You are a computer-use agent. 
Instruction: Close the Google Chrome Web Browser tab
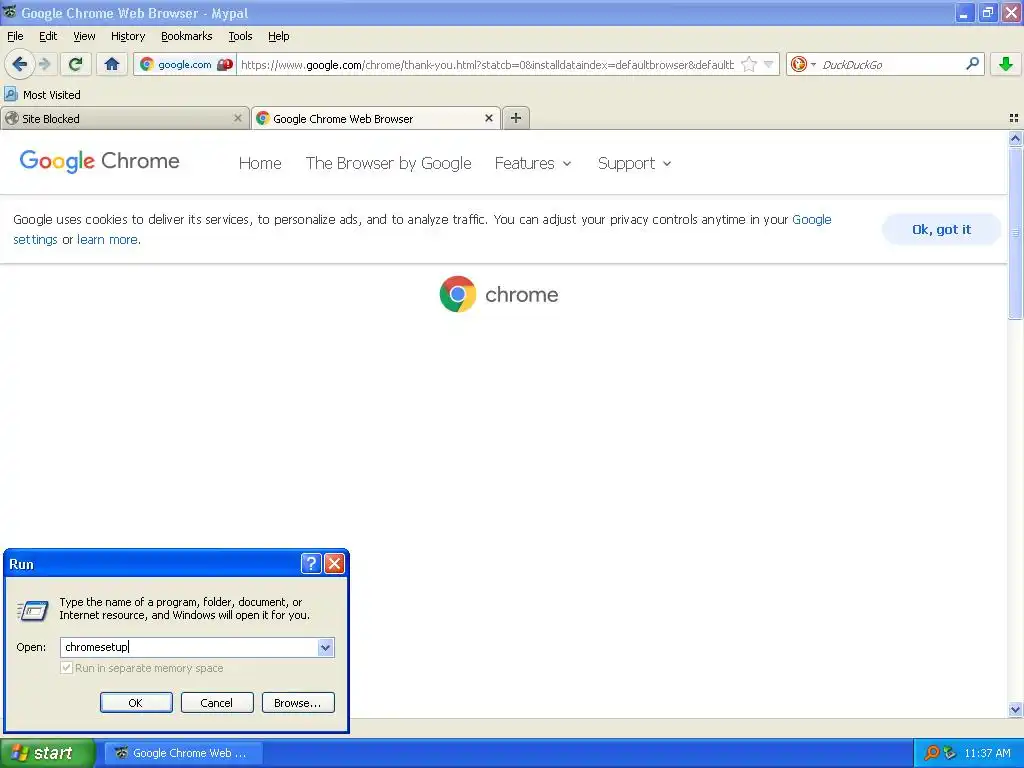coord(488,118)
